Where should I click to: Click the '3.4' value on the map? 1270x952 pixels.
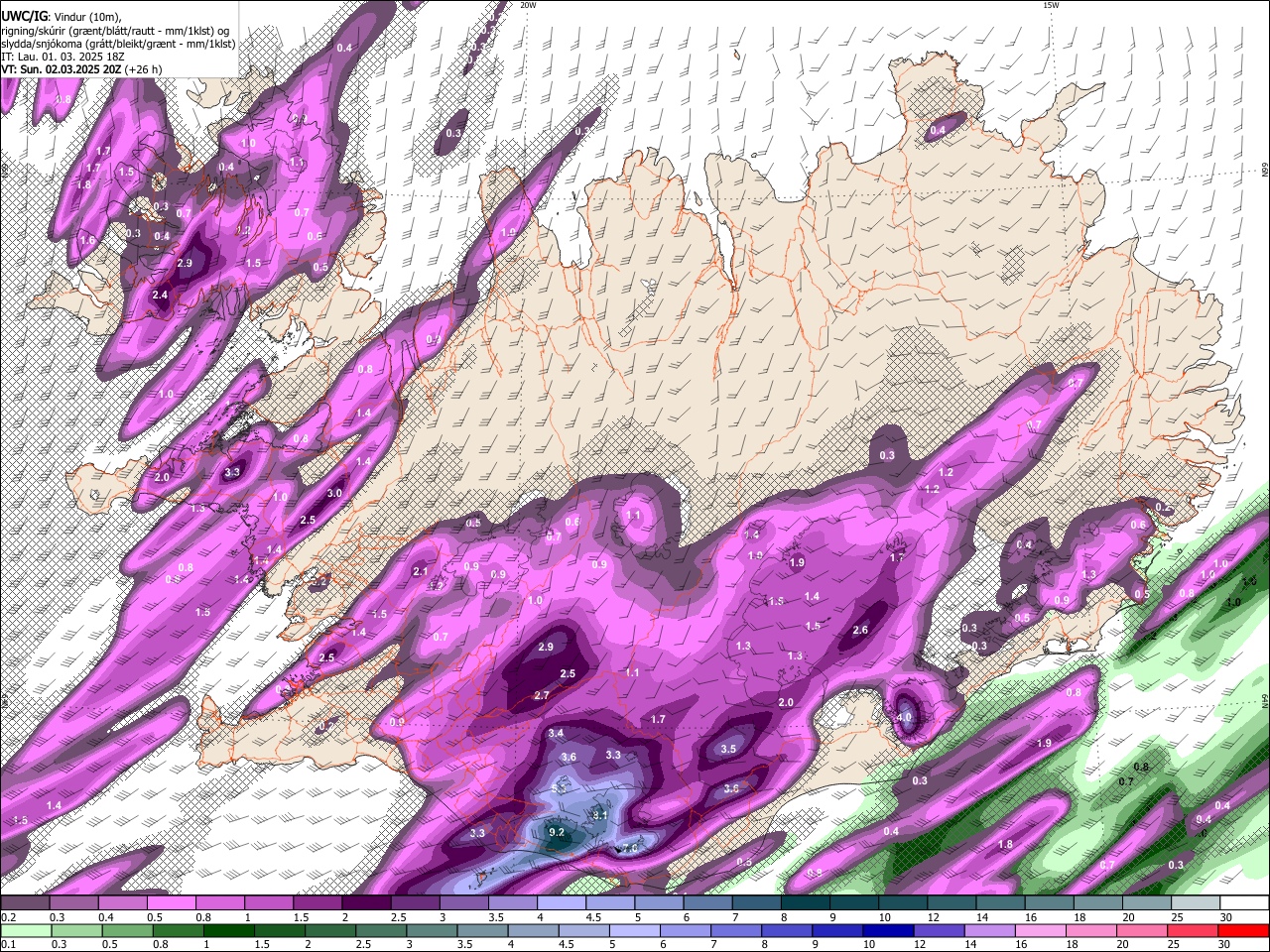556,733
